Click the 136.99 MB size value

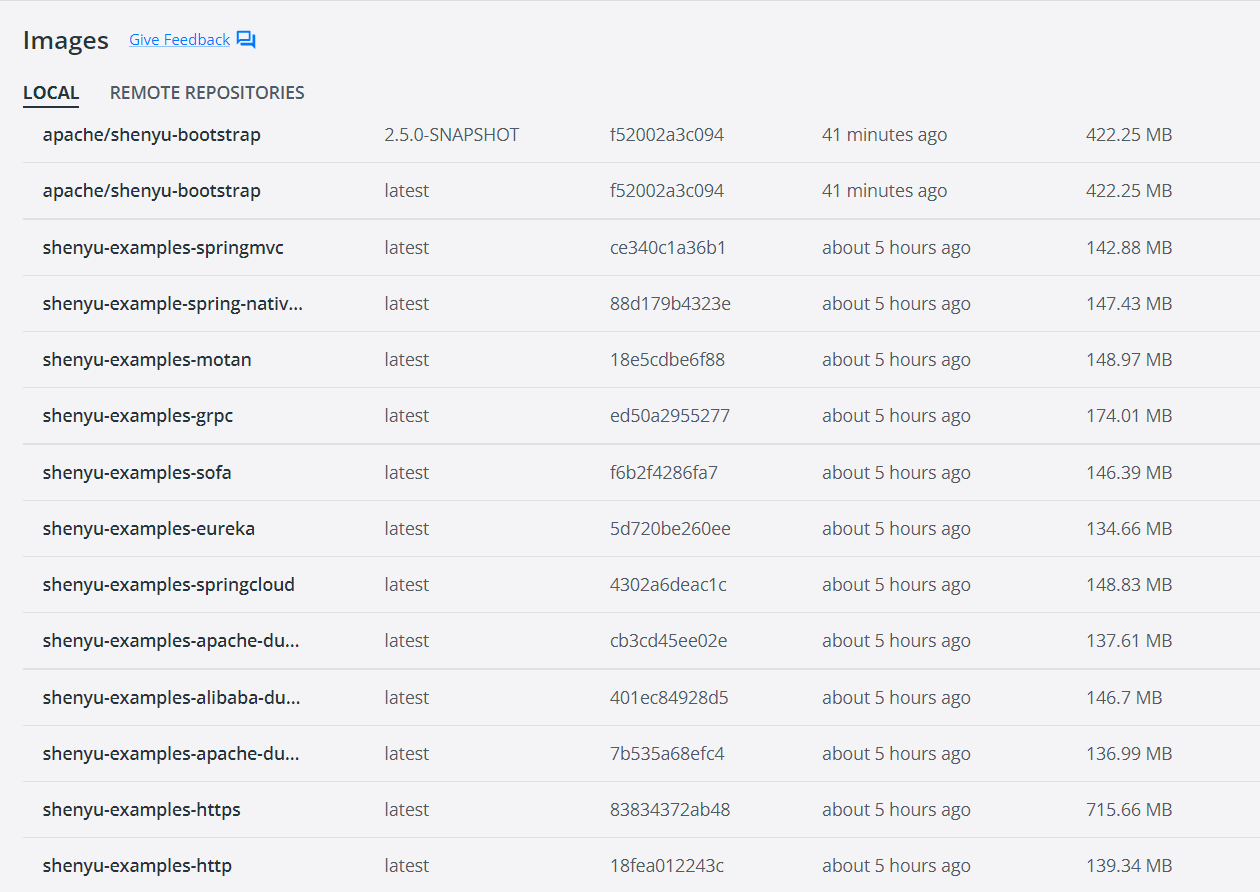coord(1129,754)
